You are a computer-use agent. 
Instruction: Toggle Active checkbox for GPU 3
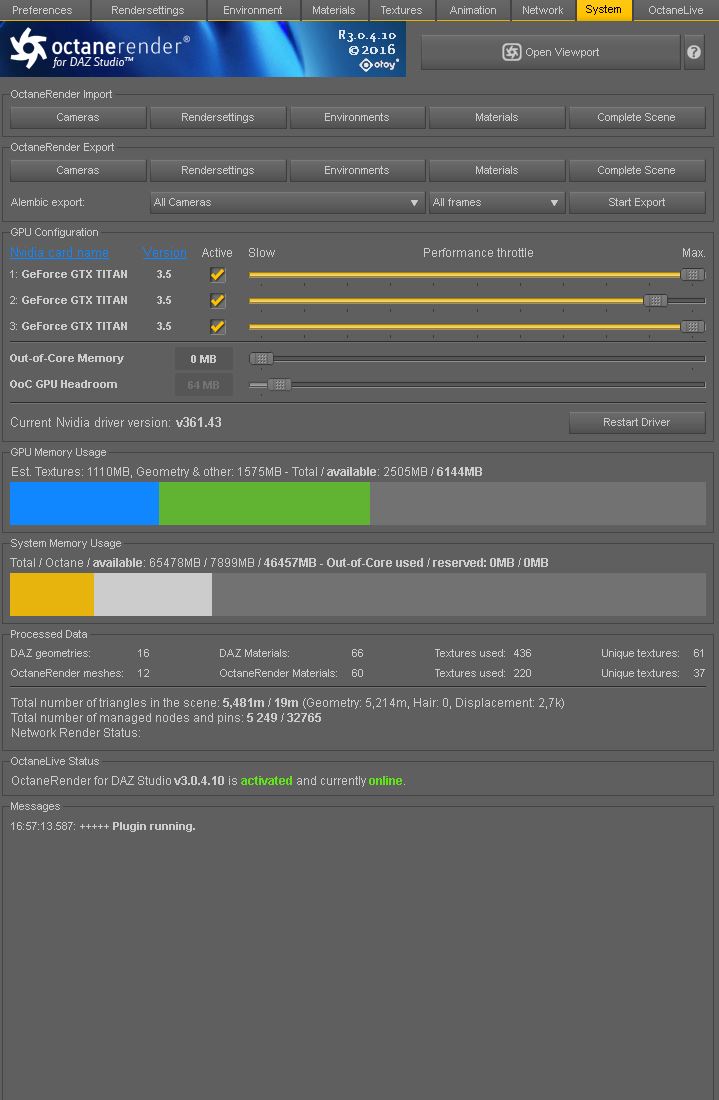pos(217,326)
